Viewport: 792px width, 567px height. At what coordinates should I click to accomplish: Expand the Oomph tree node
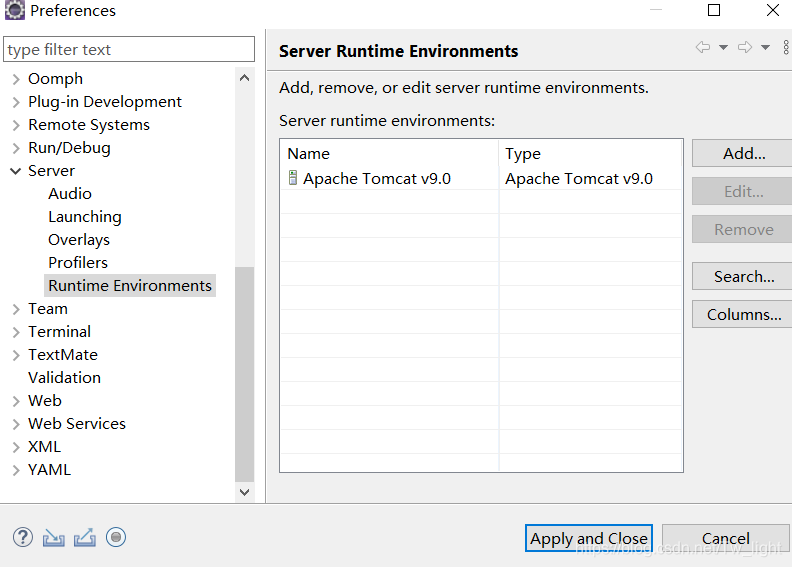point(16,79)
